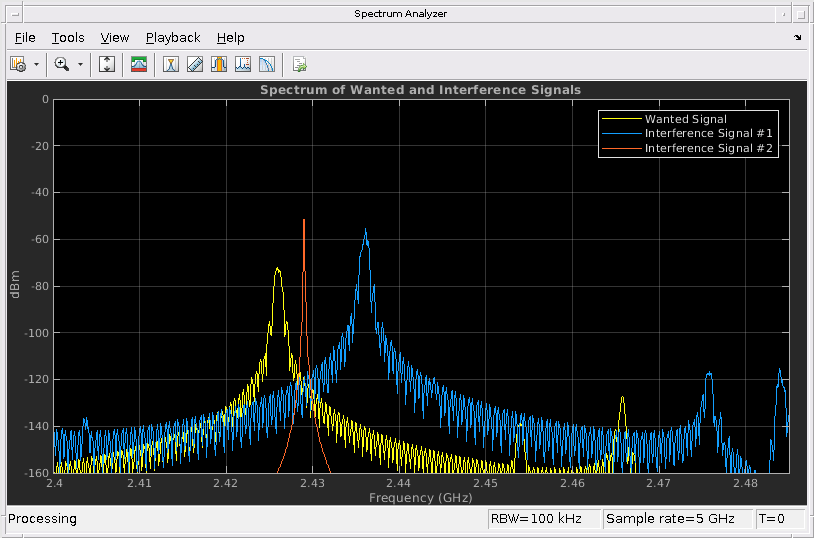
Task: Open the Playback menu
Action: tap(173, 38)
